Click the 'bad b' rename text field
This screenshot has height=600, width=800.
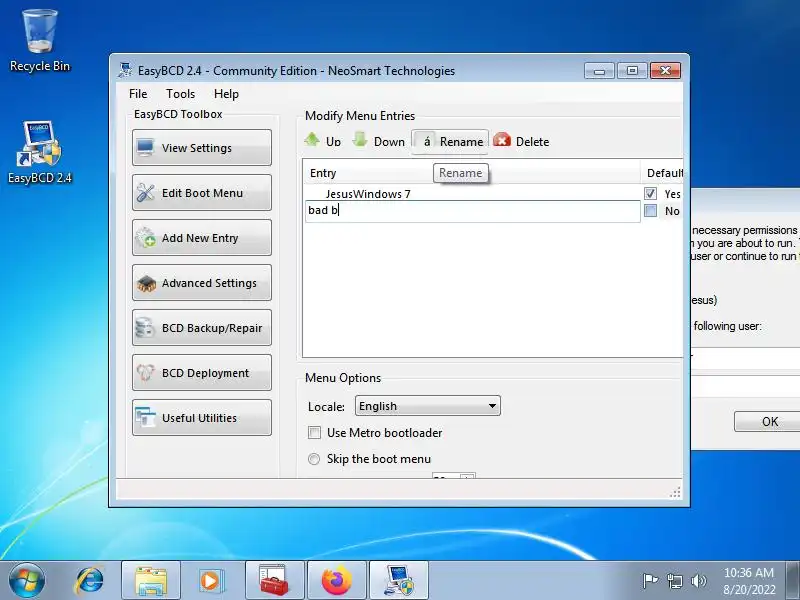coord(472,211)
